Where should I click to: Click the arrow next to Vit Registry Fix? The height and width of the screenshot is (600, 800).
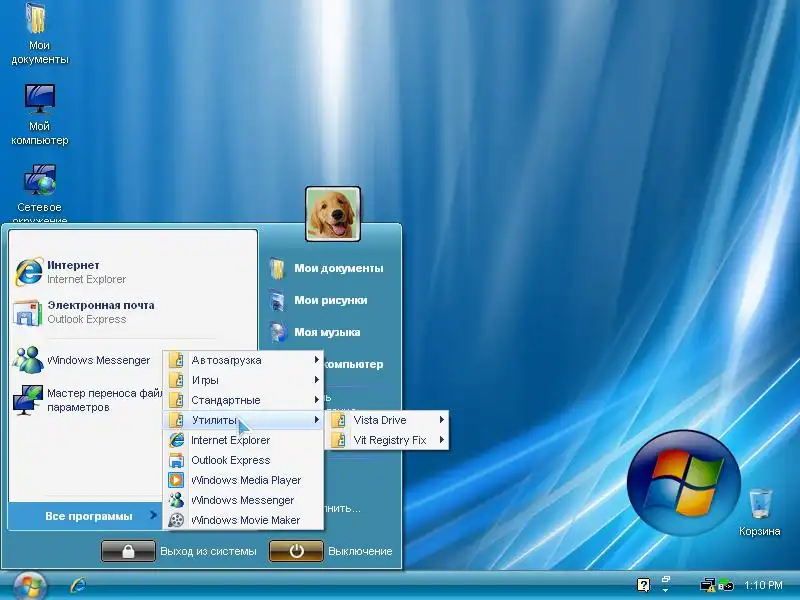pos(442,440)
